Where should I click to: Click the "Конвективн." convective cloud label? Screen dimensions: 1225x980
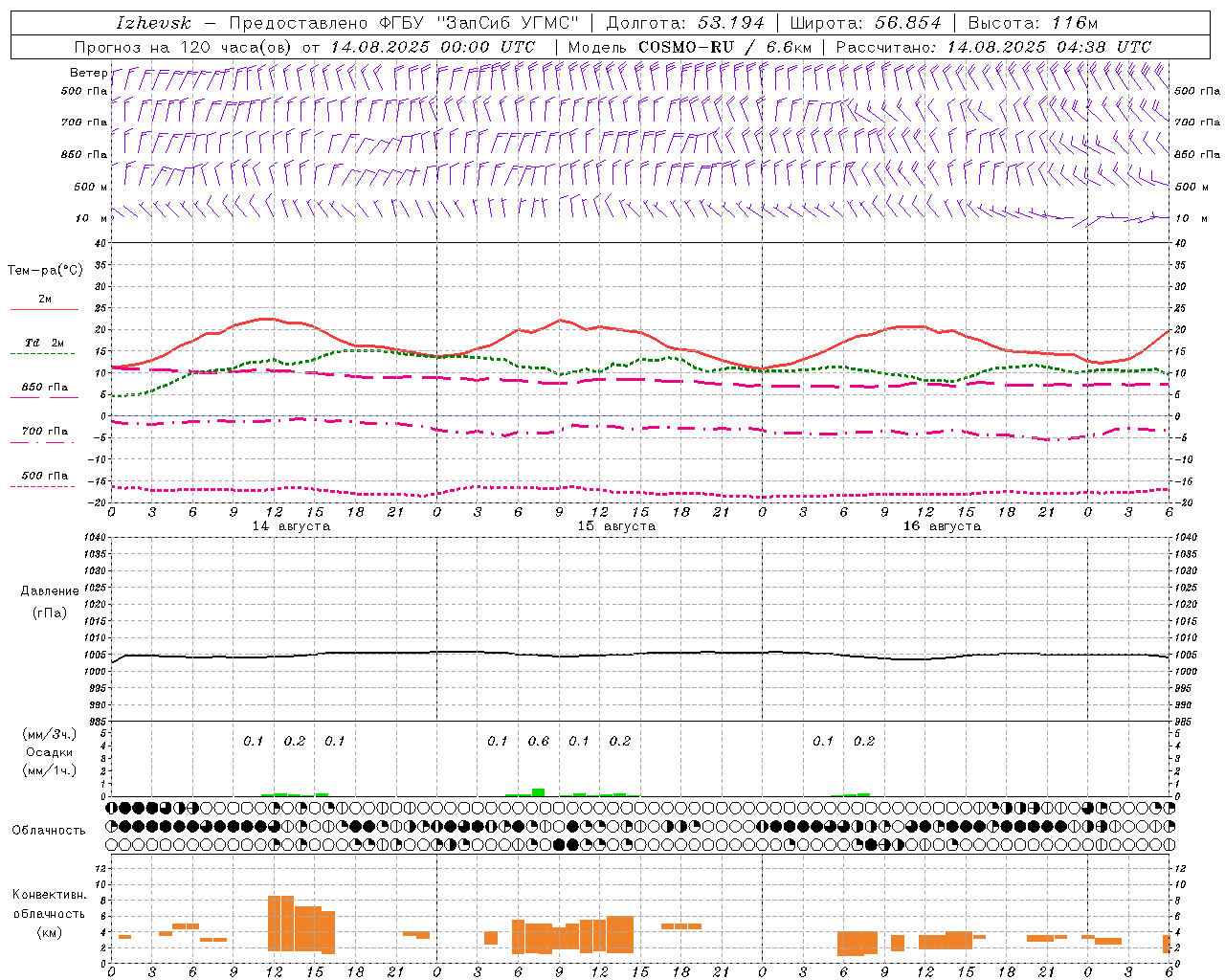(x=49, y=895)
